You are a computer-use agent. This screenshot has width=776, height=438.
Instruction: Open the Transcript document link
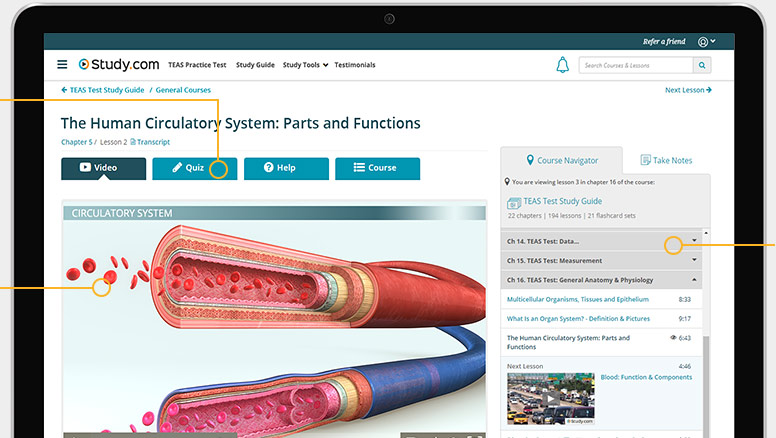(x=150, y=142)
